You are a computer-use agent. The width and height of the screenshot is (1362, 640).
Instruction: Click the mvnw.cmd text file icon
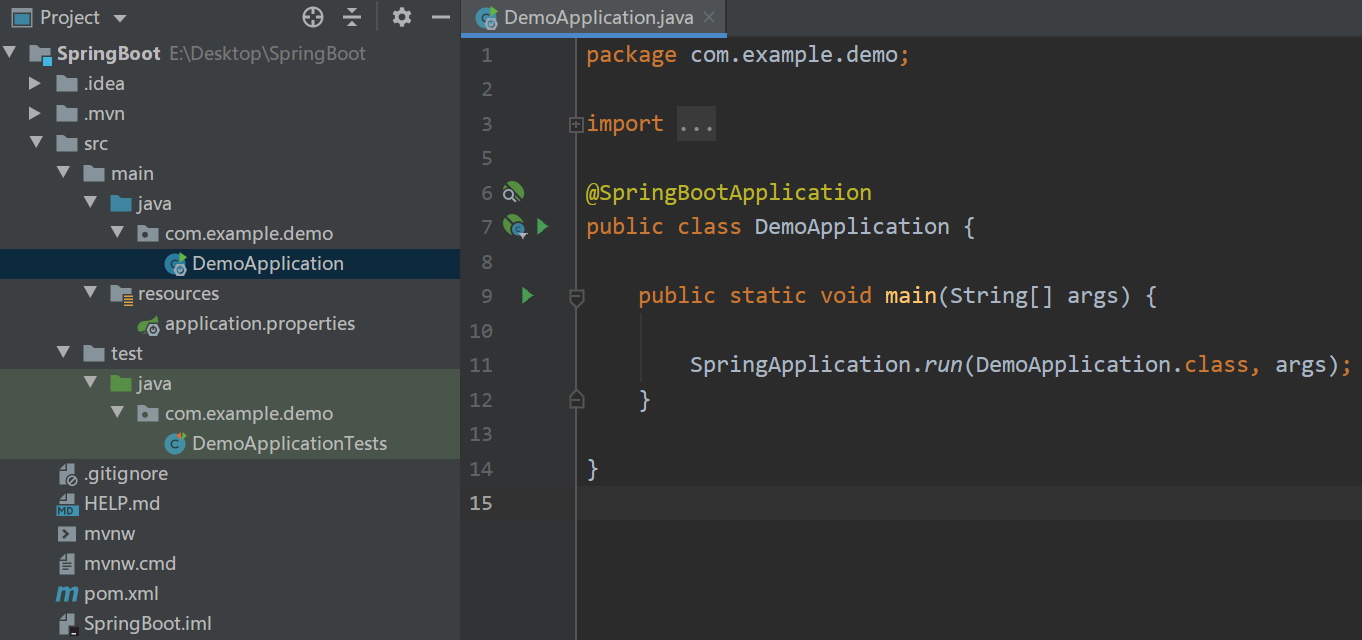point(67,563)
